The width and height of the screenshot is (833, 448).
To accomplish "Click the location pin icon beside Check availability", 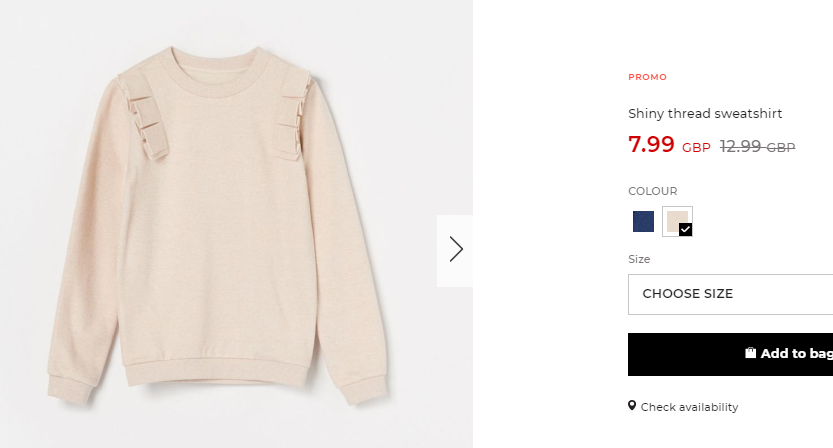I will point(632,406).
